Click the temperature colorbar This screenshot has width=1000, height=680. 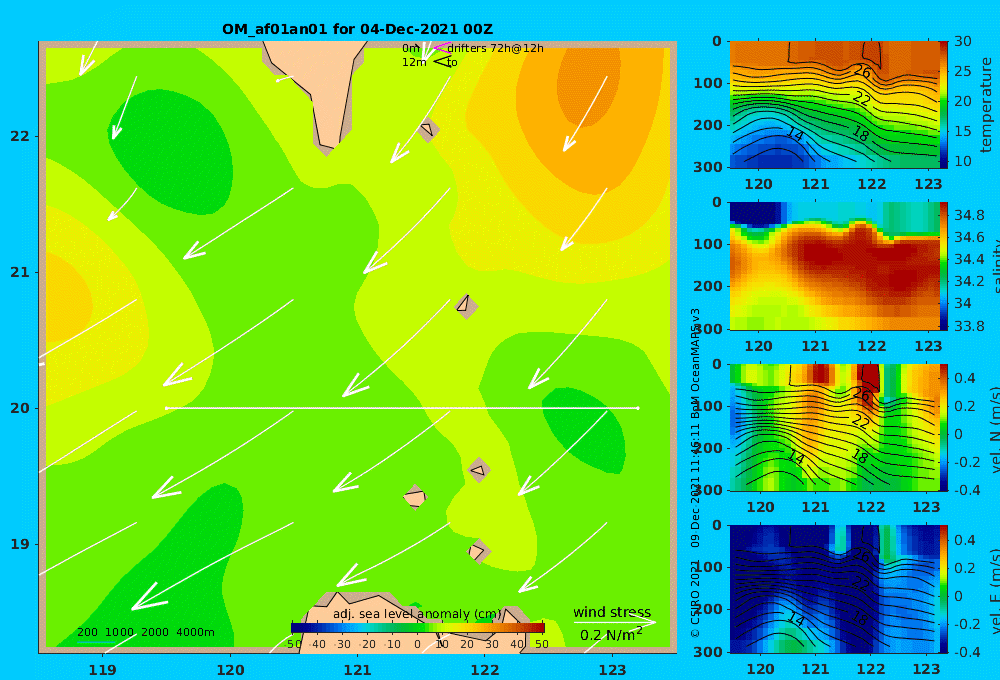(944, 105)
